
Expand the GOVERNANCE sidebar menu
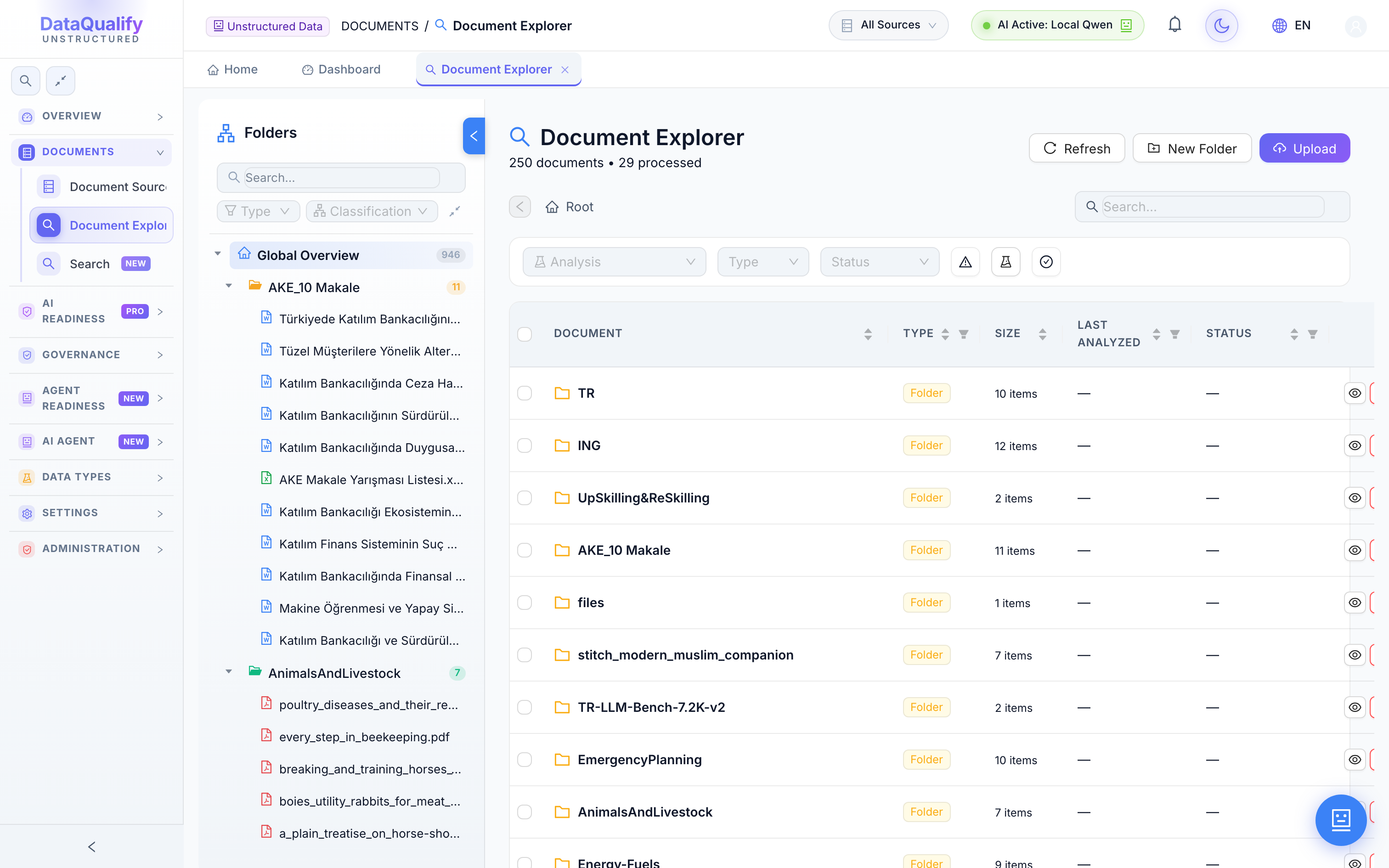92,355
